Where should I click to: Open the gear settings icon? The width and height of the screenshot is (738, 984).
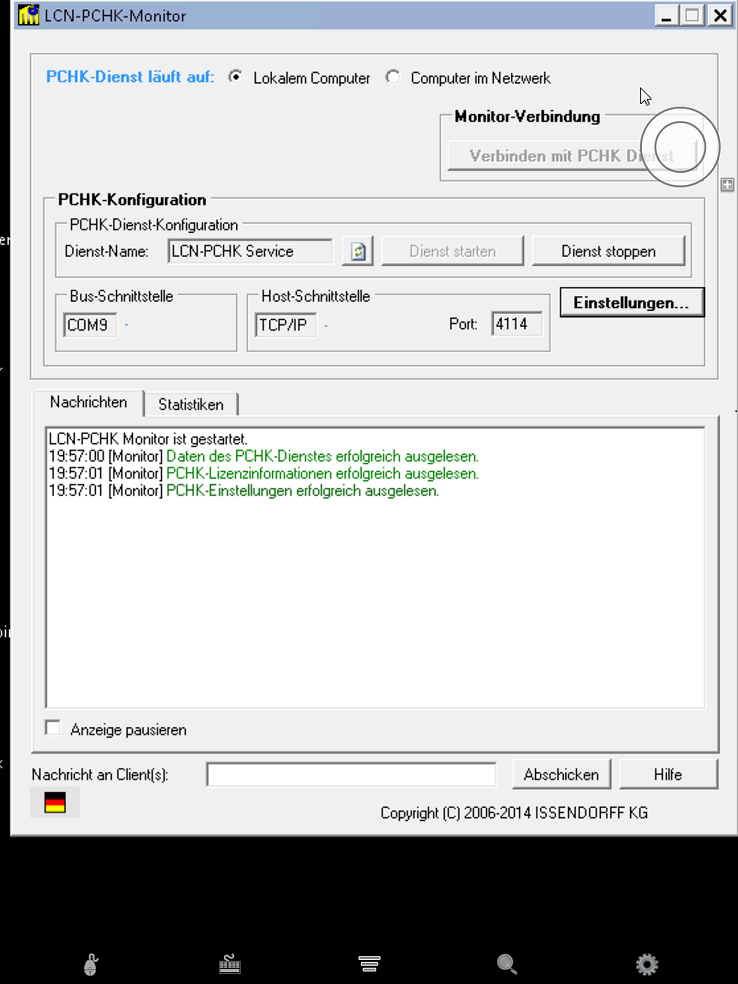(647, 964)
